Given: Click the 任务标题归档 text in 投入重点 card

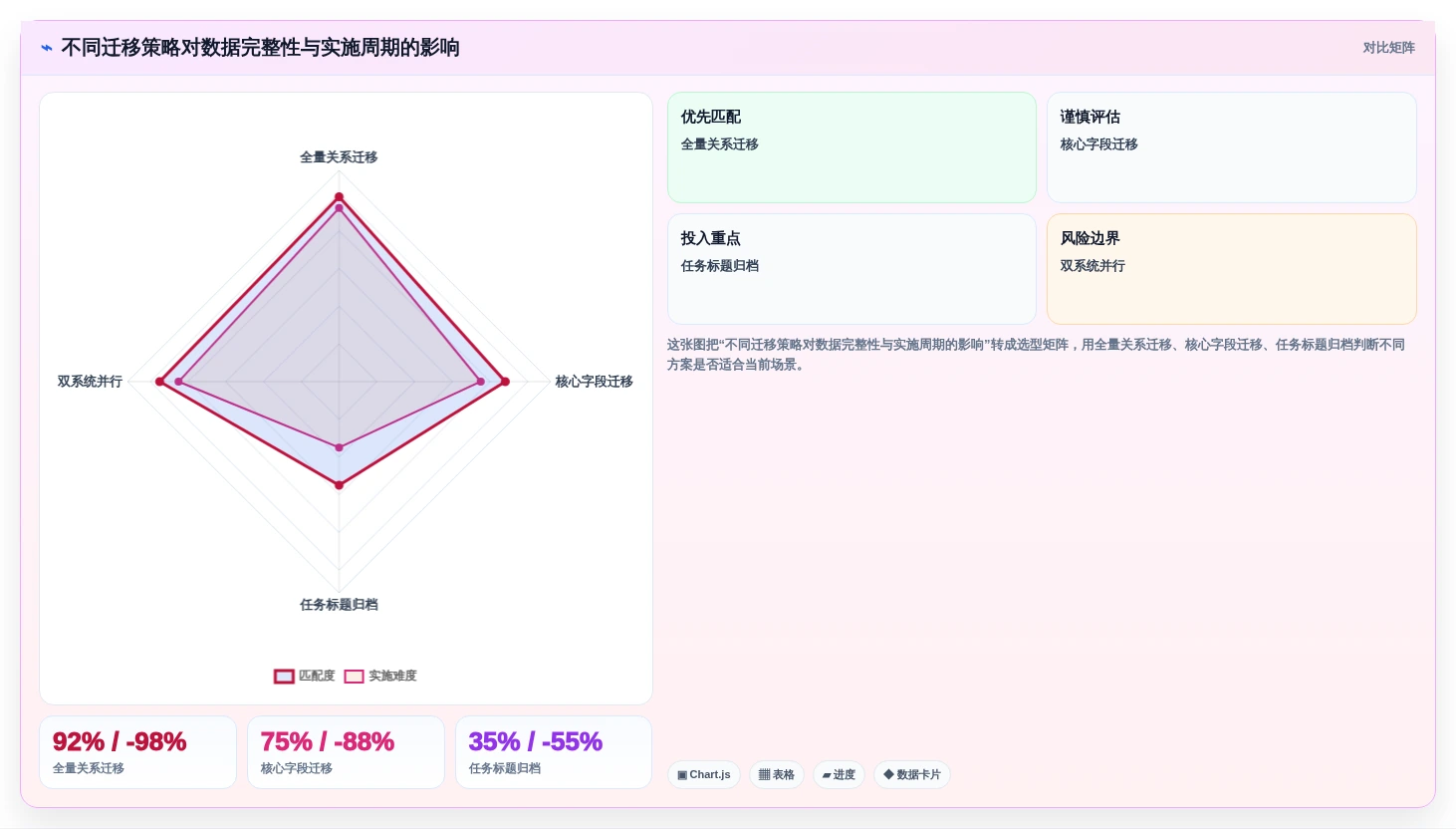Looking at the screenshot, I should 720,266.
